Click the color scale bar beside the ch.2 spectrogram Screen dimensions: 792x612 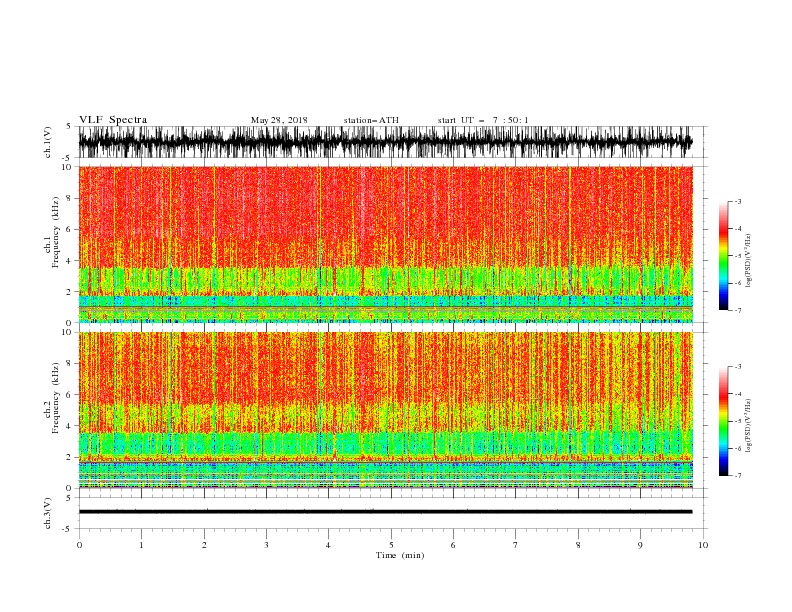point(723,421)
